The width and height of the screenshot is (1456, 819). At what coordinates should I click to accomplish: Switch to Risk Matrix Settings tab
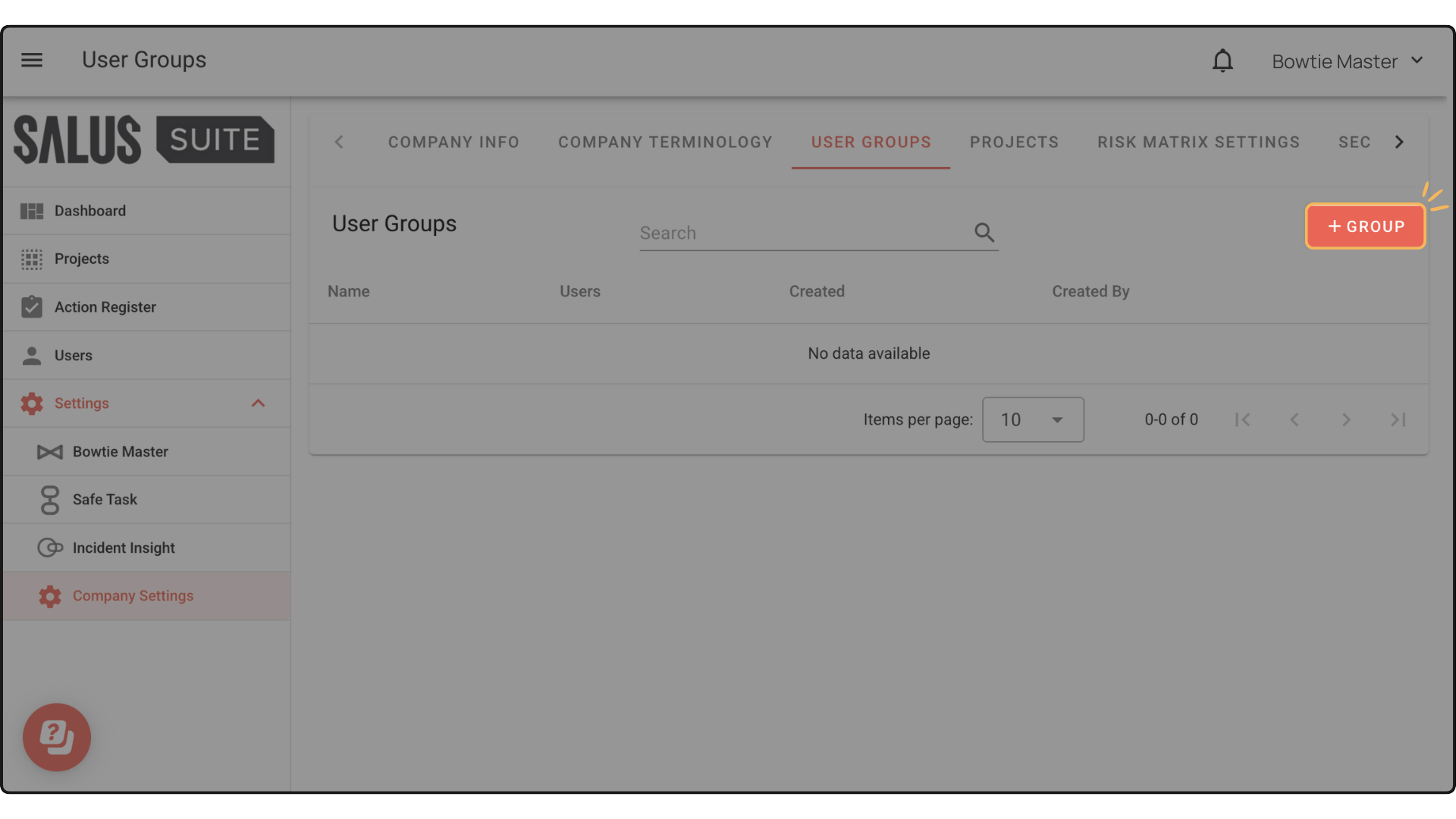click(x=1198, y=143)
